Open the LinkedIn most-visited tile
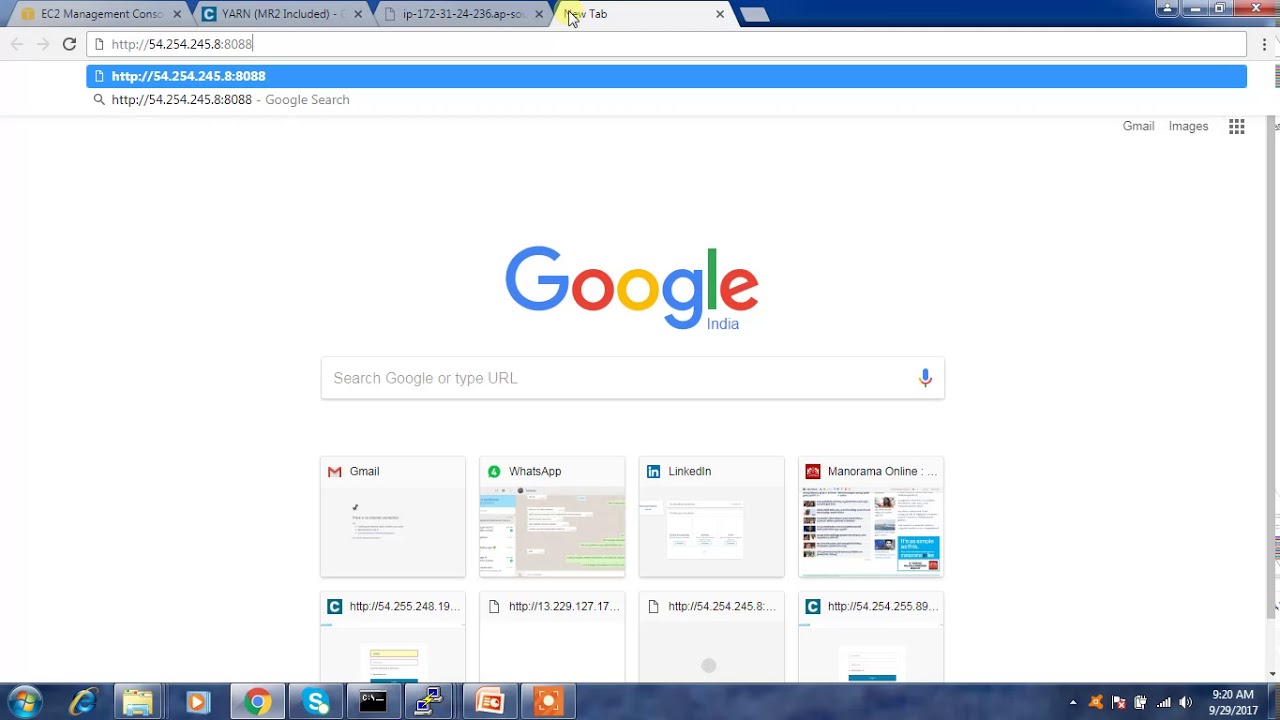This screenshot has width=1280, height=720. (x=712, y=517)
